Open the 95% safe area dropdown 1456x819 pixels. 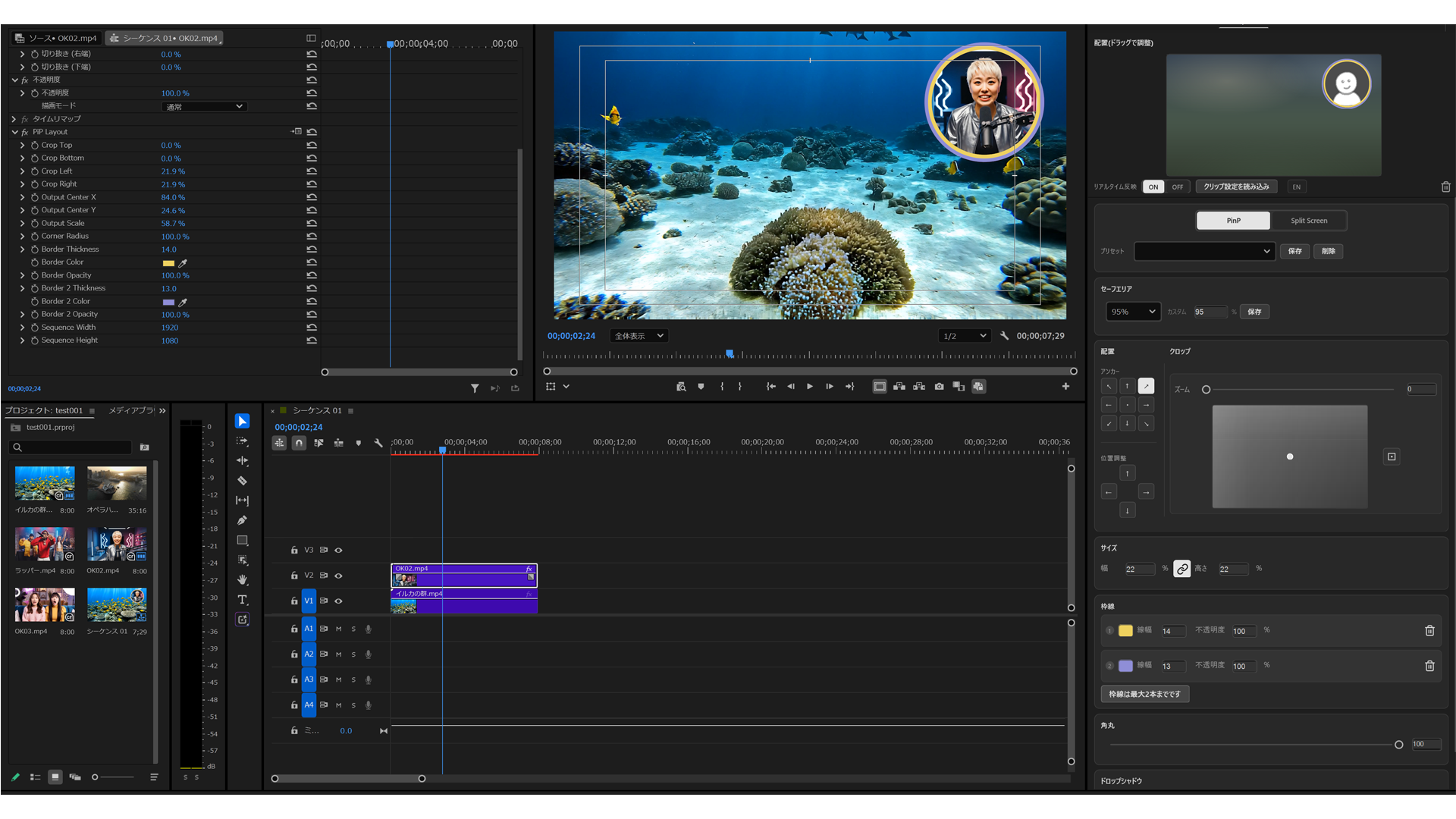coord(1133,312)
